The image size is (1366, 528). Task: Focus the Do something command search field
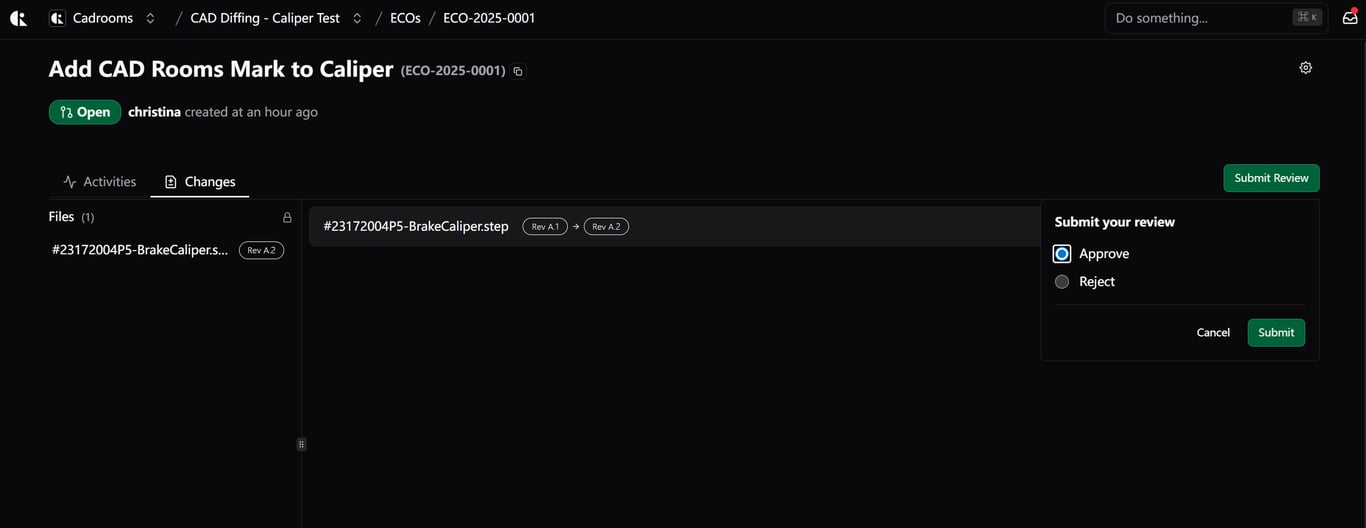pos(1216,18)
